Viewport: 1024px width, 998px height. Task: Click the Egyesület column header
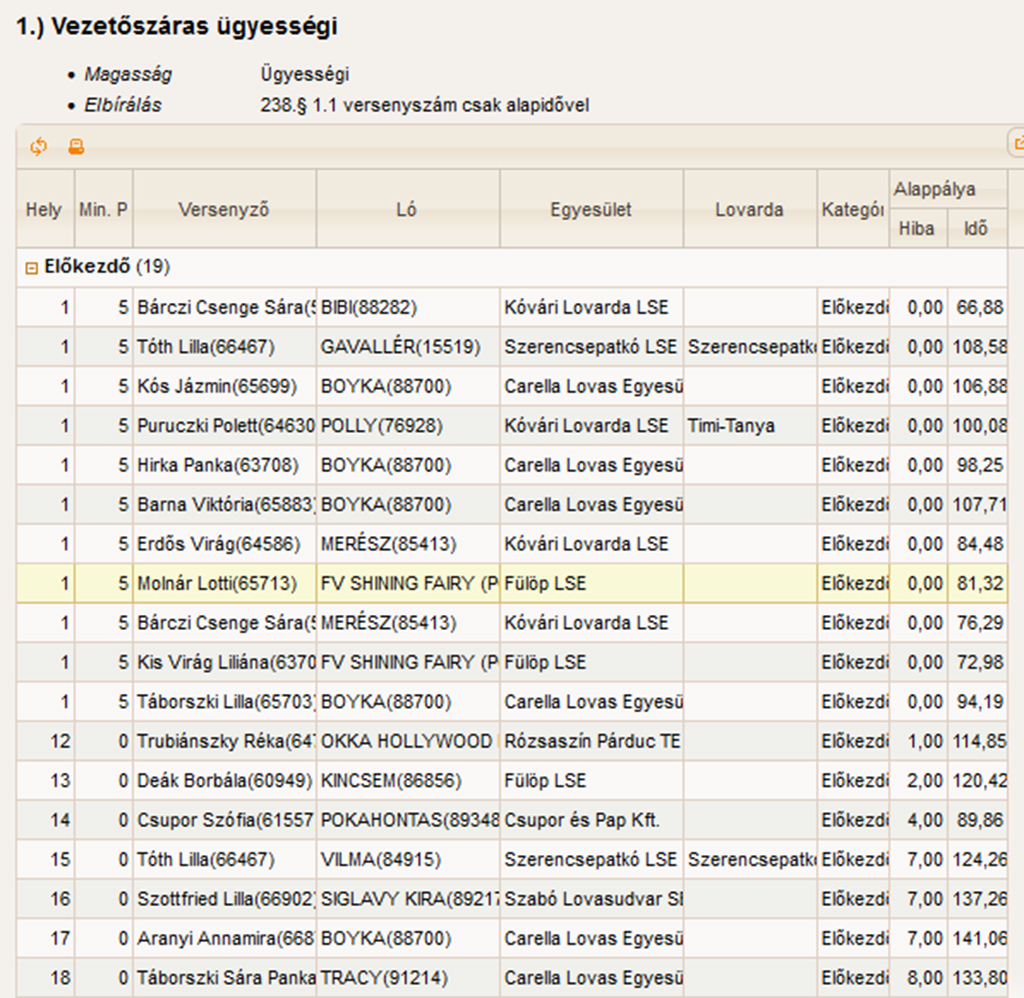[x=591, y=209]
